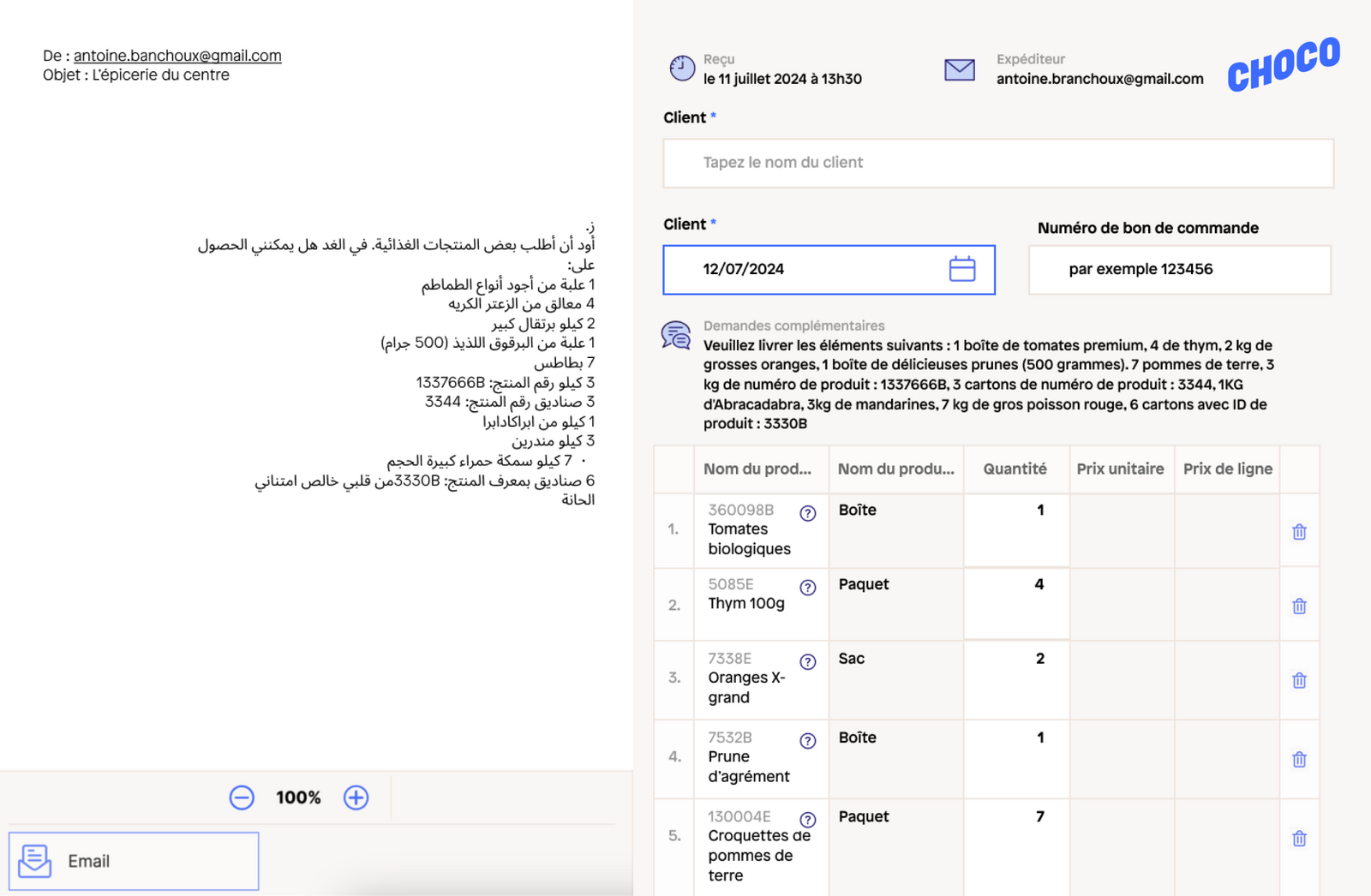Viewport: 1371px width, 896px height.
Task: Click product 130004E Croquettes de pommes de terre
Action: (759, 845)
